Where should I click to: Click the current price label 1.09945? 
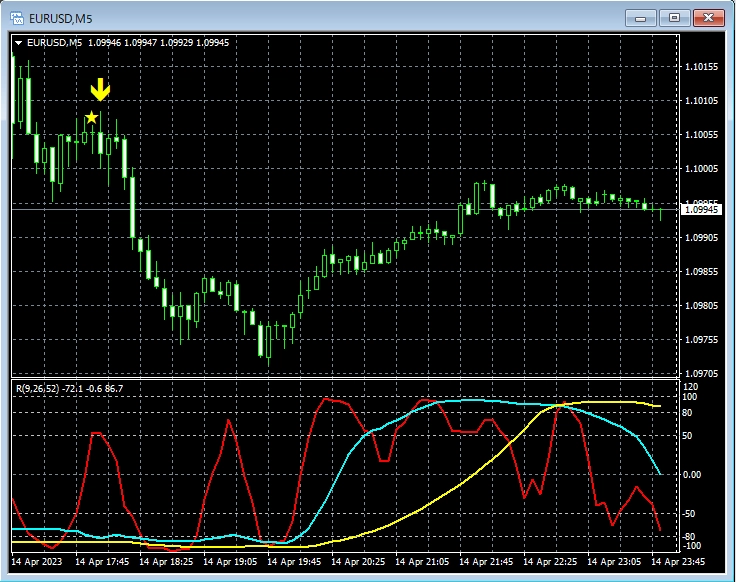[x=701, y=210]
